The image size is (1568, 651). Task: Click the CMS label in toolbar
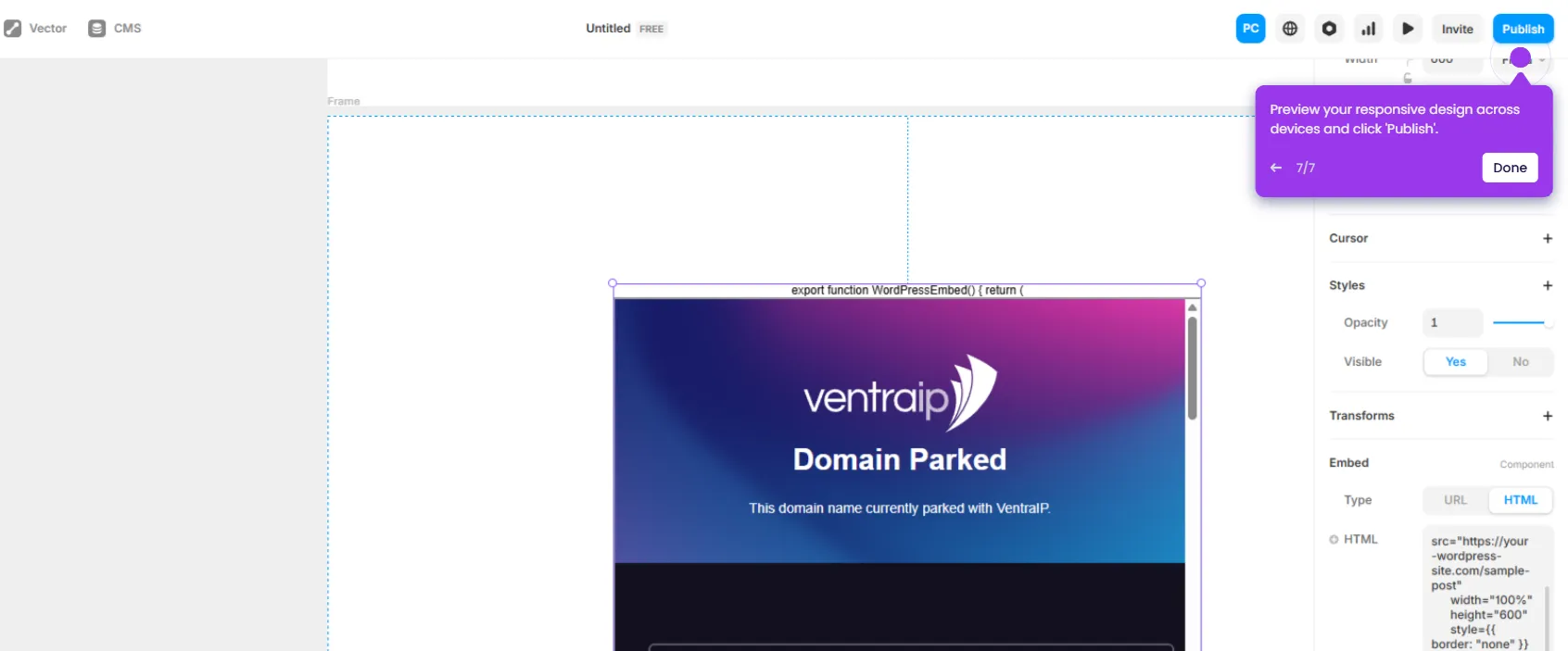point(128,29)
